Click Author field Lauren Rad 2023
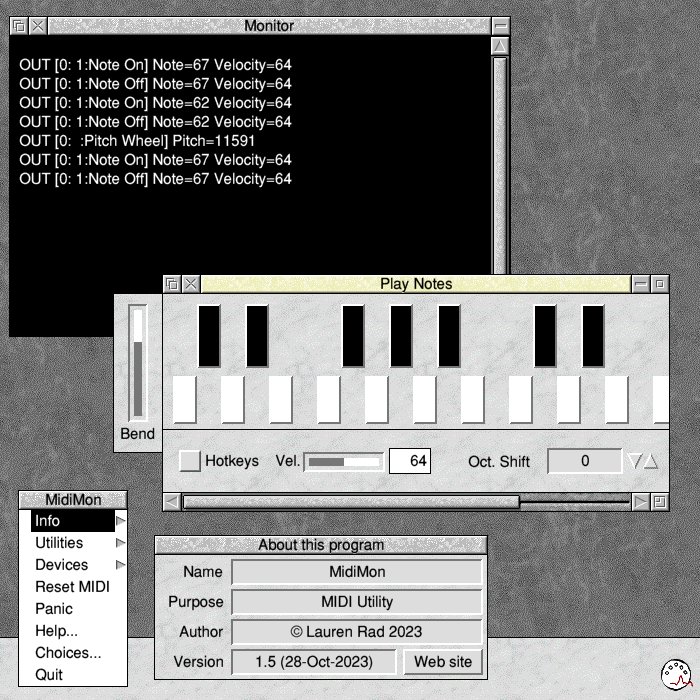The height and width of the screenshot is (700, 700). point(357,632)
